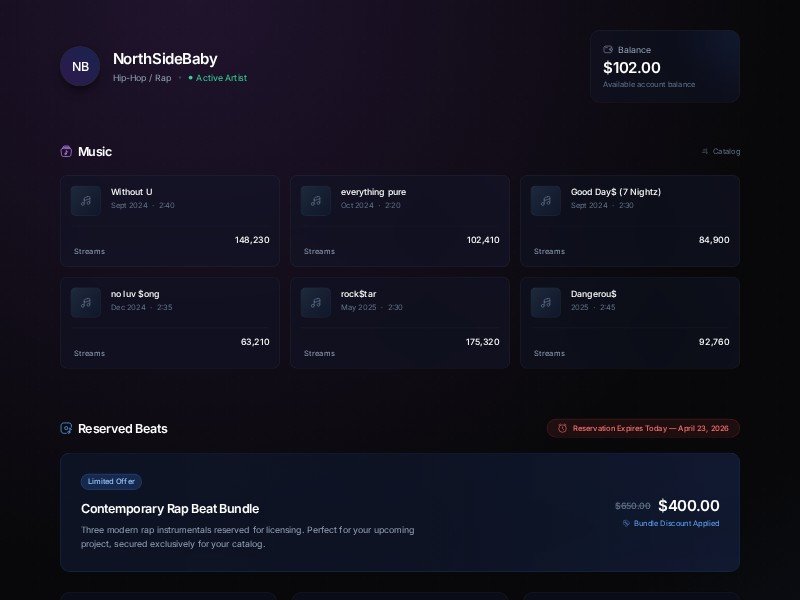Click the rock$tar track artwork icon
Viewport: 800px width, 600px height.
click(x=316, y=302)
